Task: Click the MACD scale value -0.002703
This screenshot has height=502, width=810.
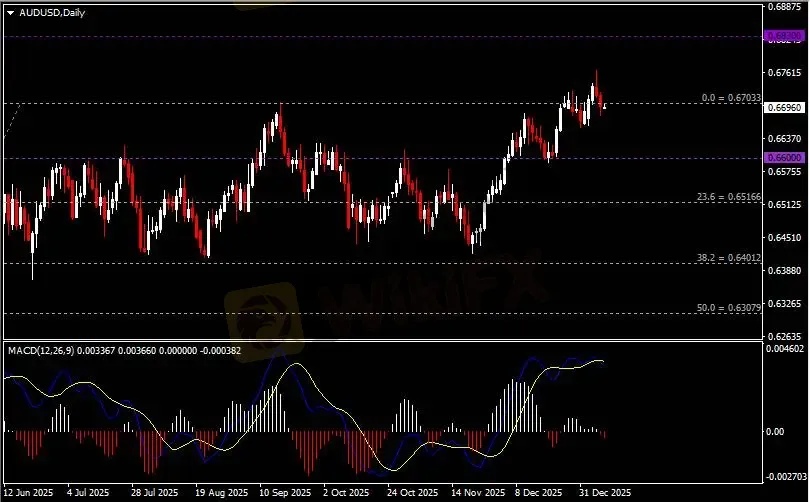Action: coord(785,477)
